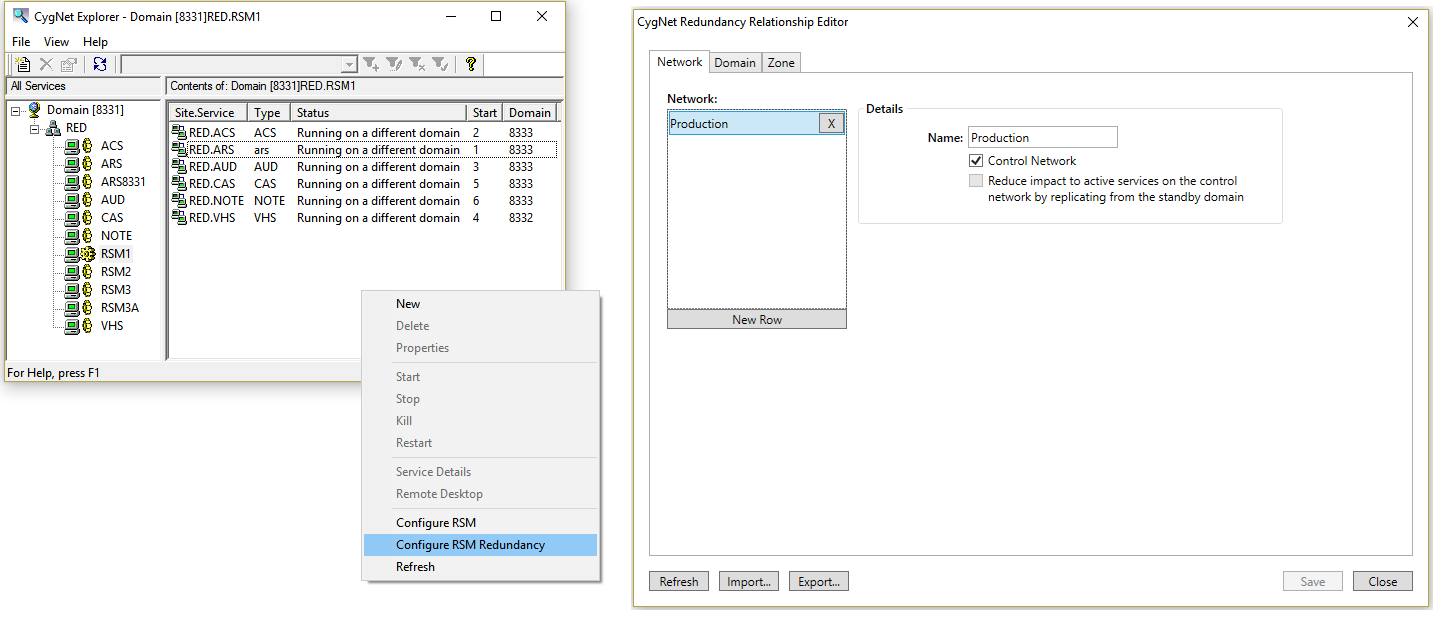Click the RED.NOTE row computer icon
This screenshot has width=1456, height=640.
coord(180,201)
